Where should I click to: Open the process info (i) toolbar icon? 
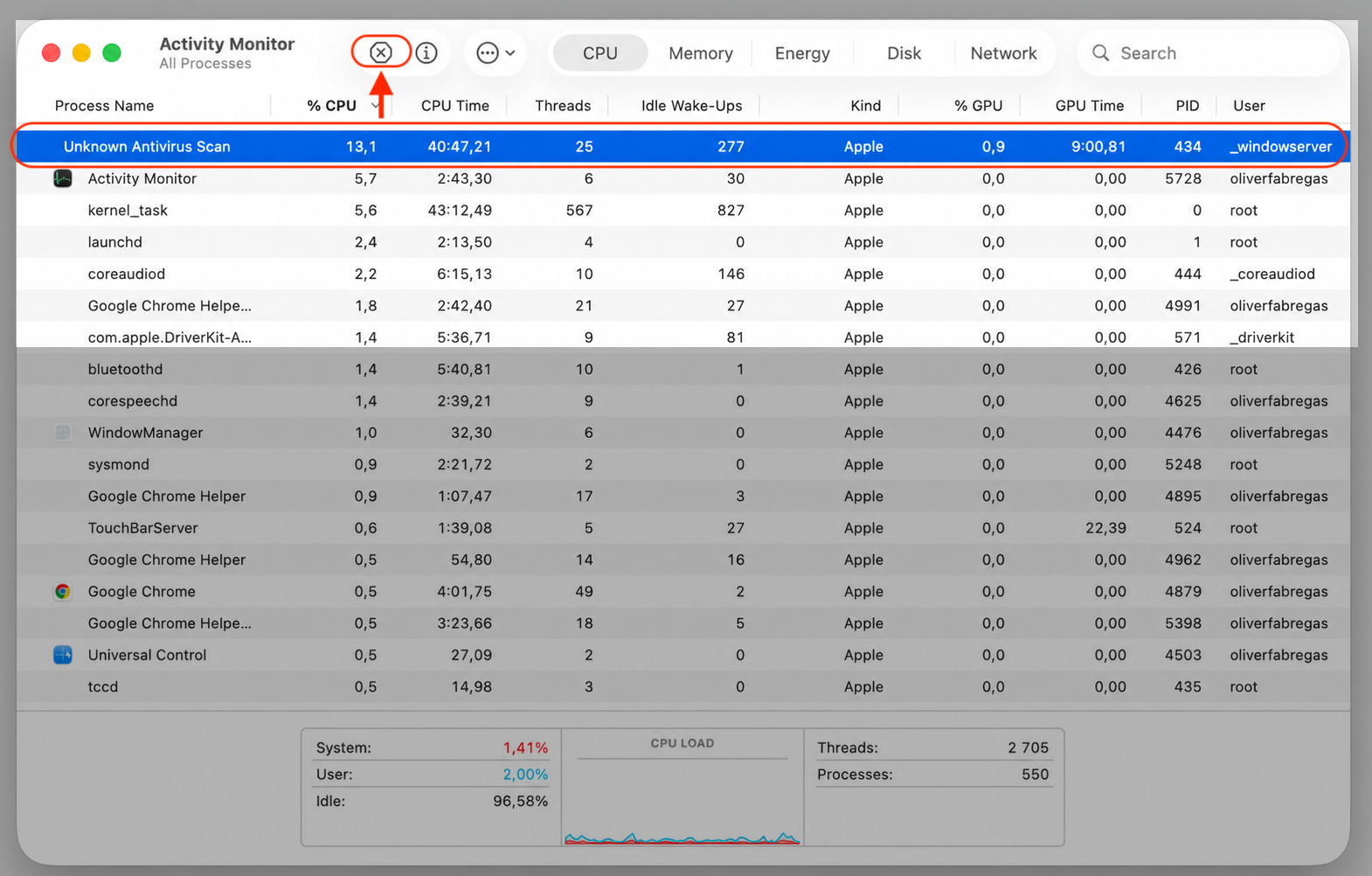(x=426, y=52)
